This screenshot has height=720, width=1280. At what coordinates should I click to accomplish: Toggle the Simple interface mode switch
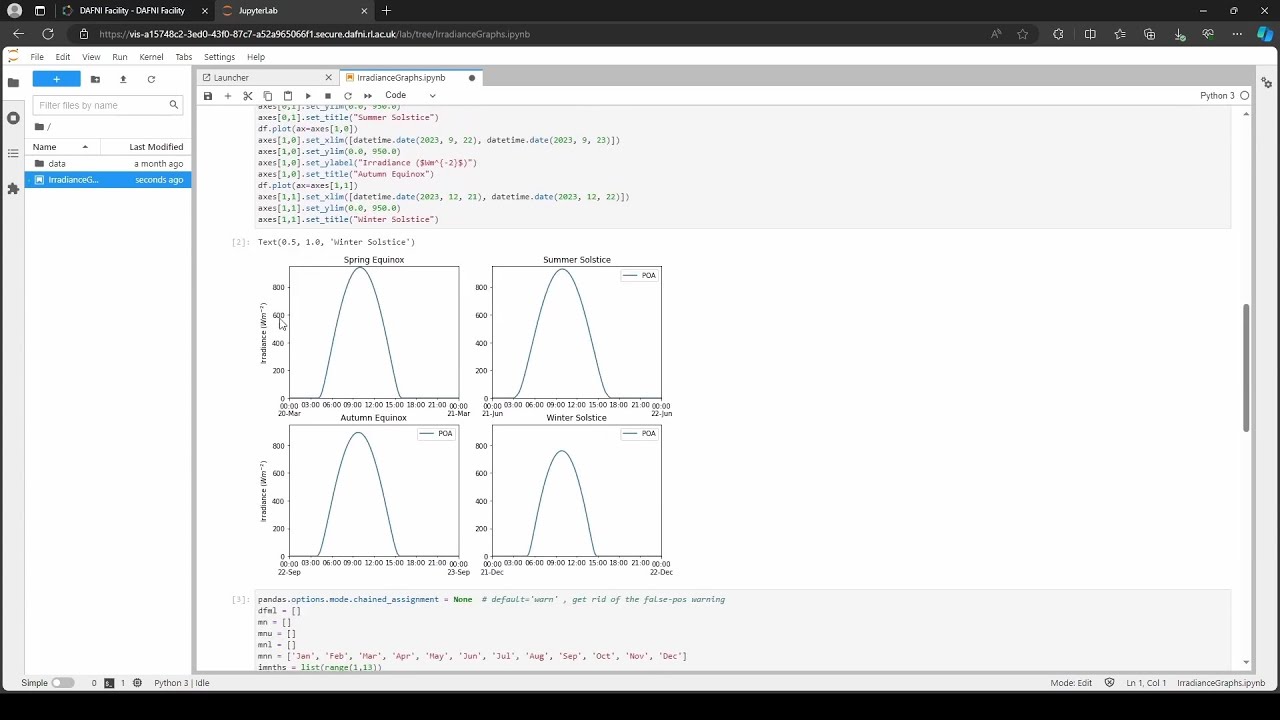click(x=63, y=683)
